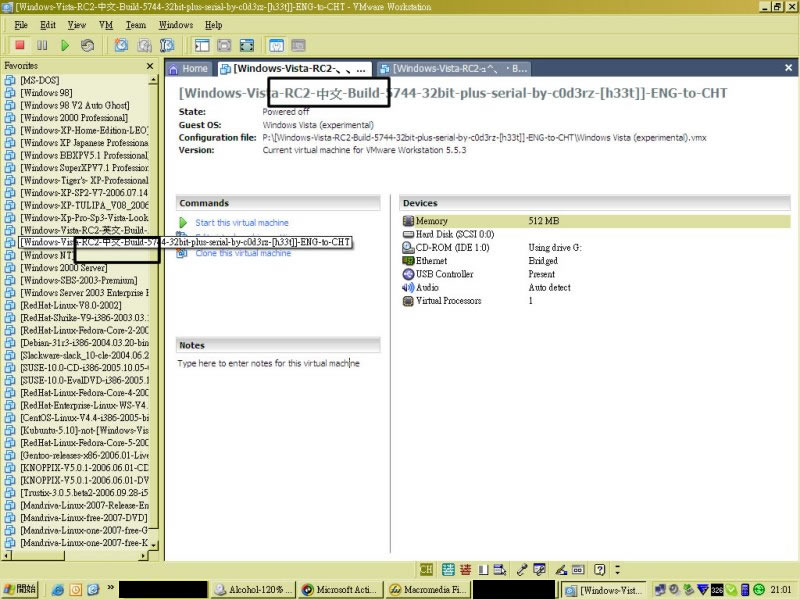Click the Summary view toolbar icon
The image size is (800, 600).
click(x=276, y=45)
